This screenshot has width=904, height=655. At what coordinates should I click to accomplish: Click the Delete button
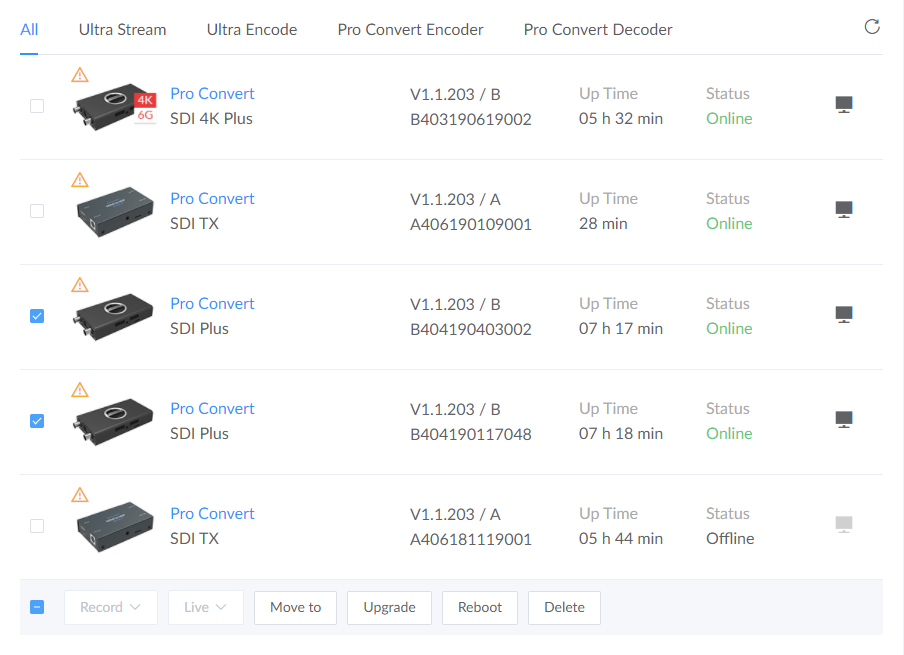click(564, 607)
